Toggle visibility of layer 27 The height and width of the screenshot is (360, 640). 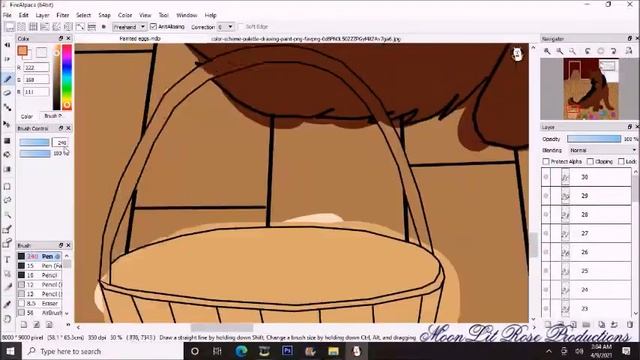click(x=546, y=233)
